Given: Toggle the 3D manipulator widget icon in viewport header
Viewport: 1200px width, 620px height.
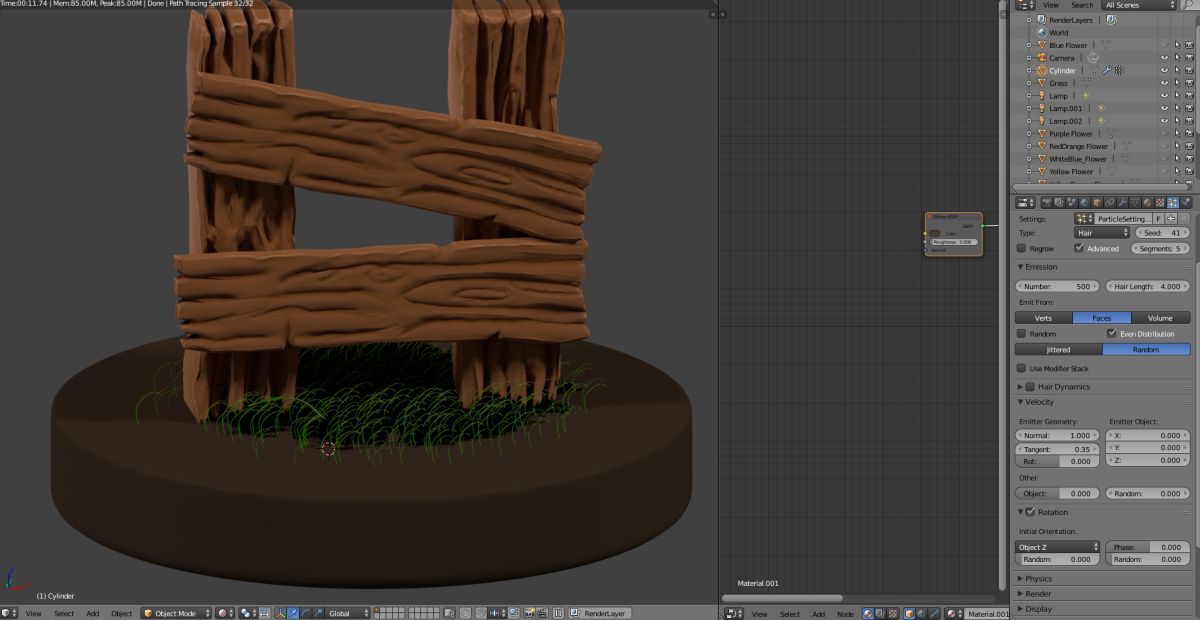Looking at the screenshot, I should 280,613.
